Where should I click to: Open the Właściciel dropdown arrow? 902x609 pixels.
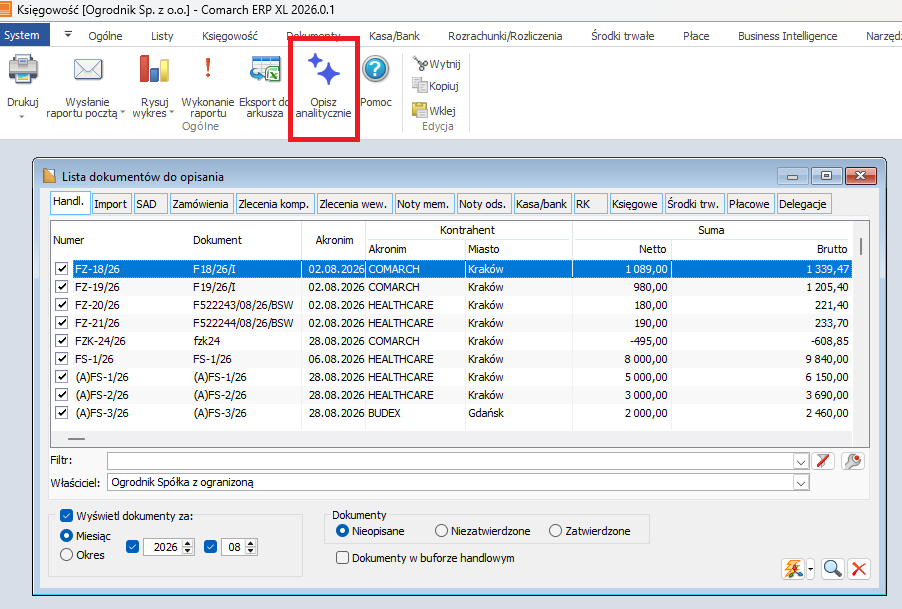[801, 482]
